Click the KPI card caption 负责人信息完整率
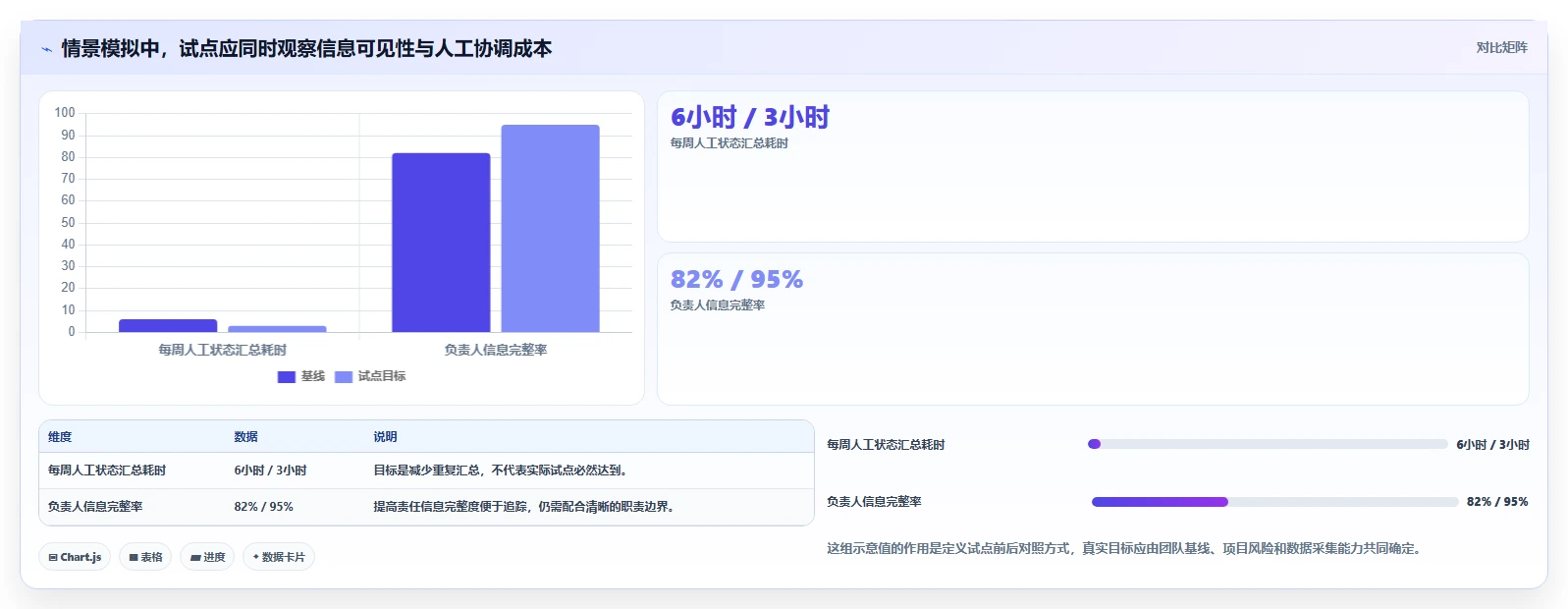This screenshot has height=609, width=1568. click(x=718, y=305)
